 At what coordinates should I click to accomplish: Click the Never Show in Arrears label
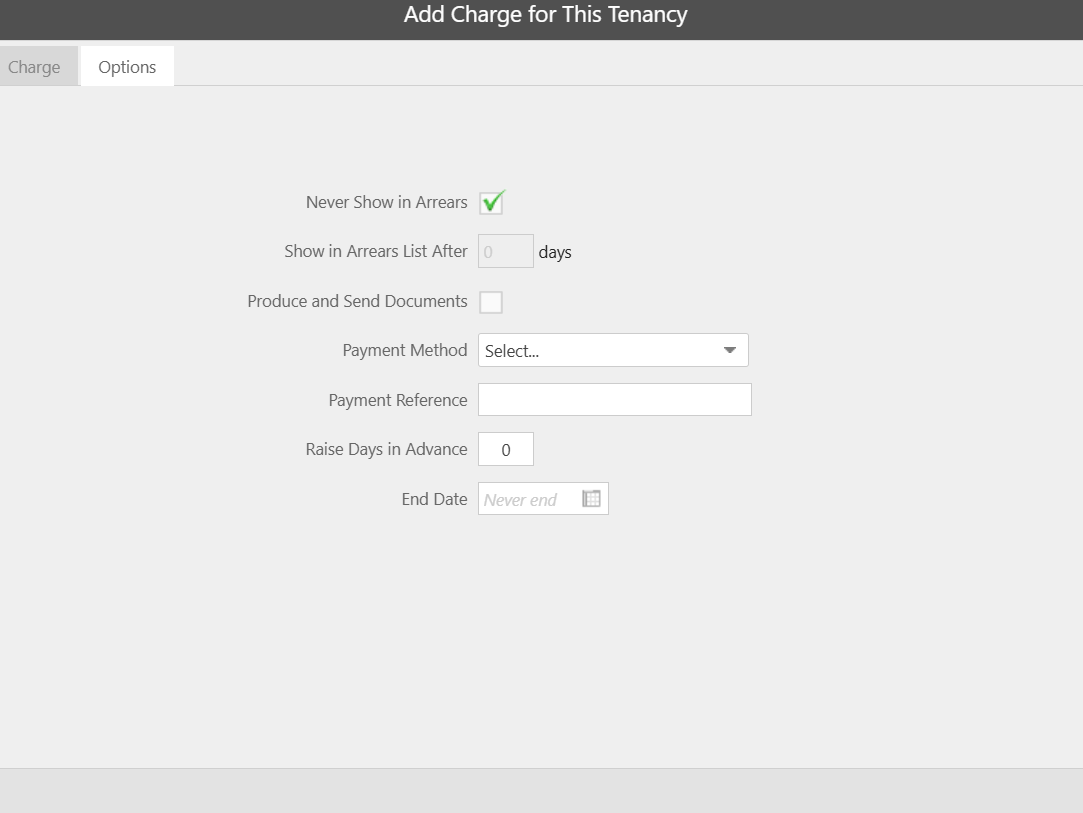click(387, 202)
